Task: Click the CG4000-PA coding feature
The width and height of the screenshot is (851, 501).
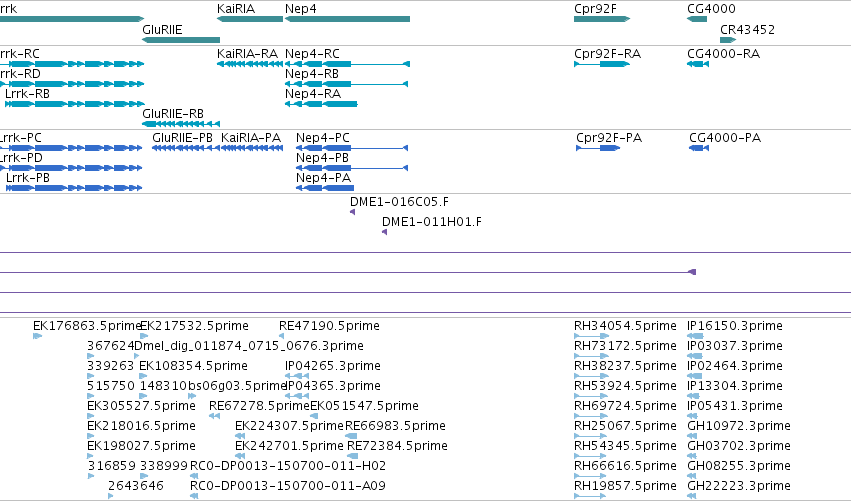Action: point(699,148)
